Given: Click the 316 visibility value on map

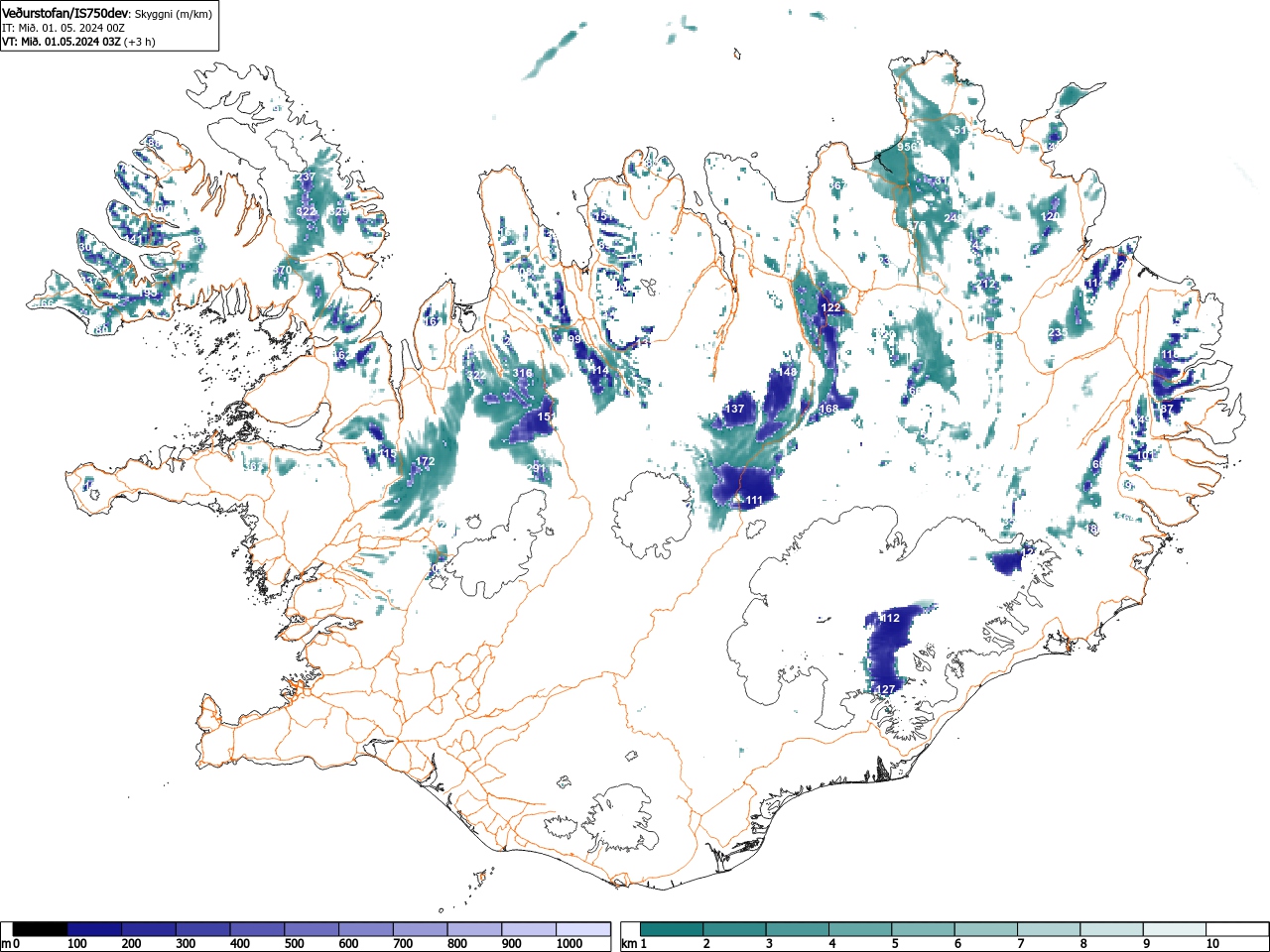Looking at the screenshot, I should pos(523,373).
